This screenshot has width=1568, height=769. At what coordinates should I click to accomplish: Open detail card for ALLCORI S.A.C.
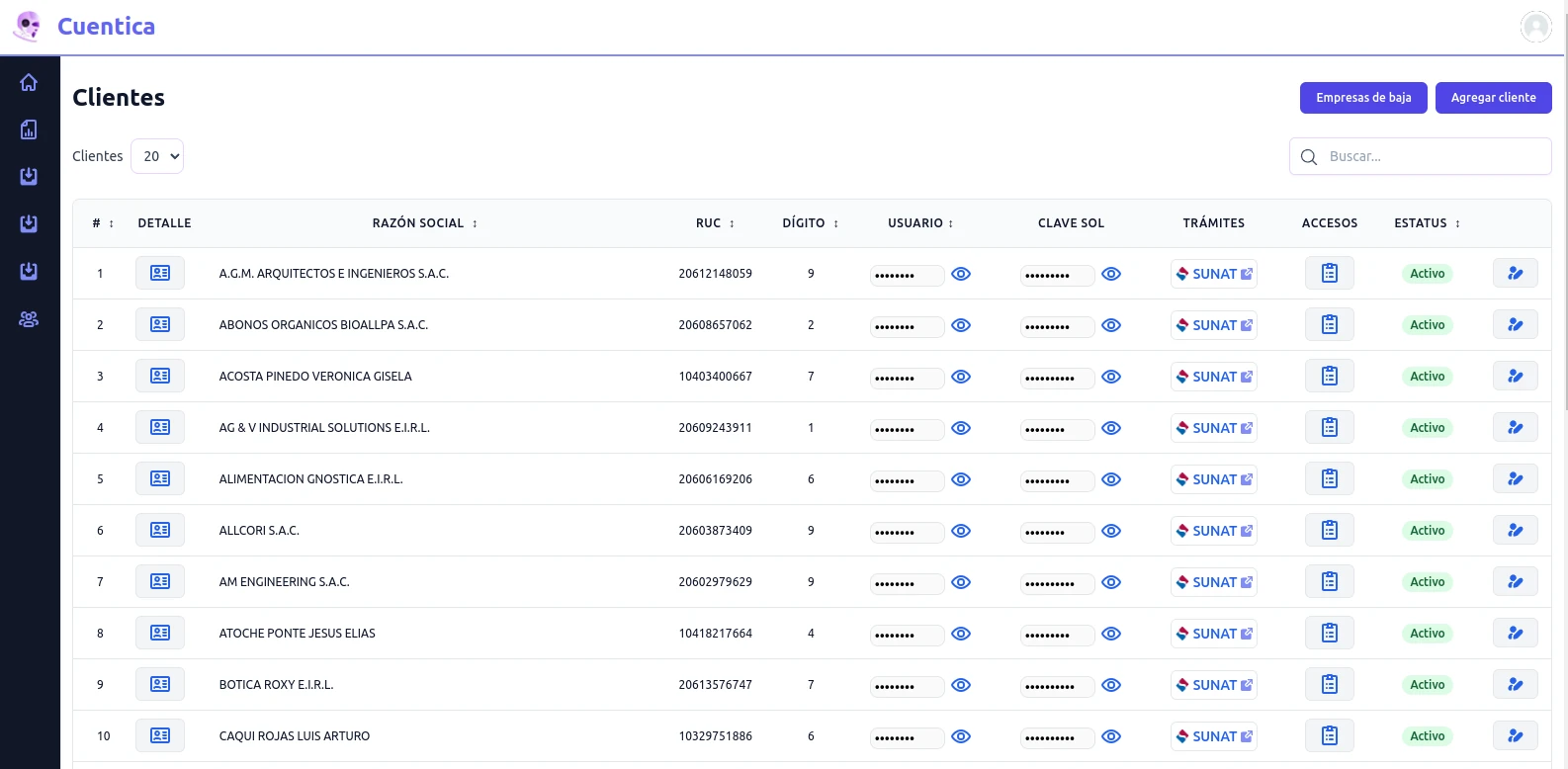pos(160,530)
